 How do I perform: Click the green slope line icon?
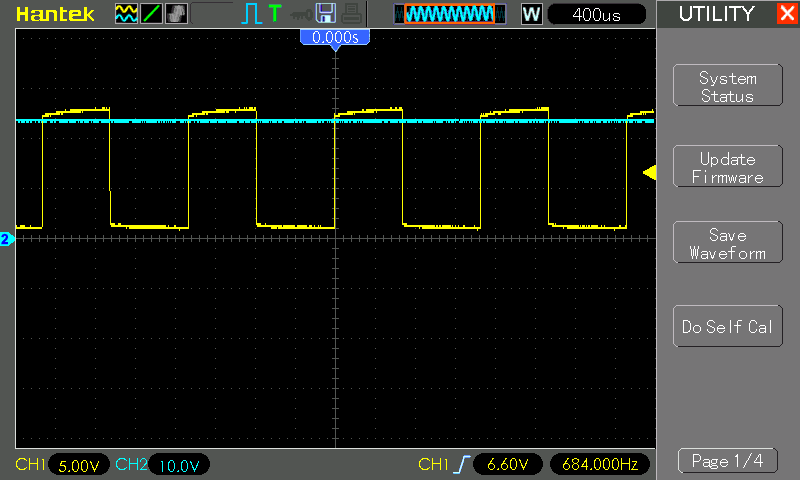(x=151, y=13)
